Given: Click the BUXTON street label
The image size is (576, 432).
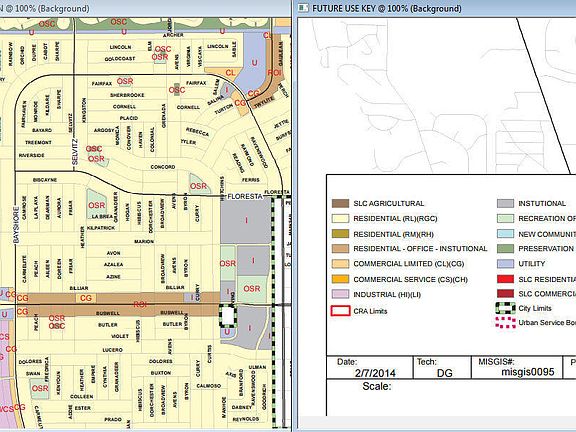Looking at the screenshot, I should [x=161, y=373].
